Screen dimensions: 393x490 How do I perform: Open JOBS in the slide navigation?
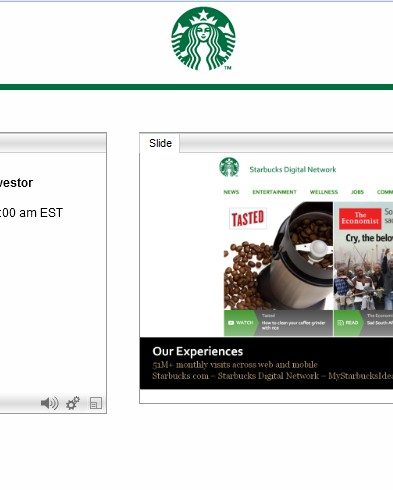coord(357,192)
